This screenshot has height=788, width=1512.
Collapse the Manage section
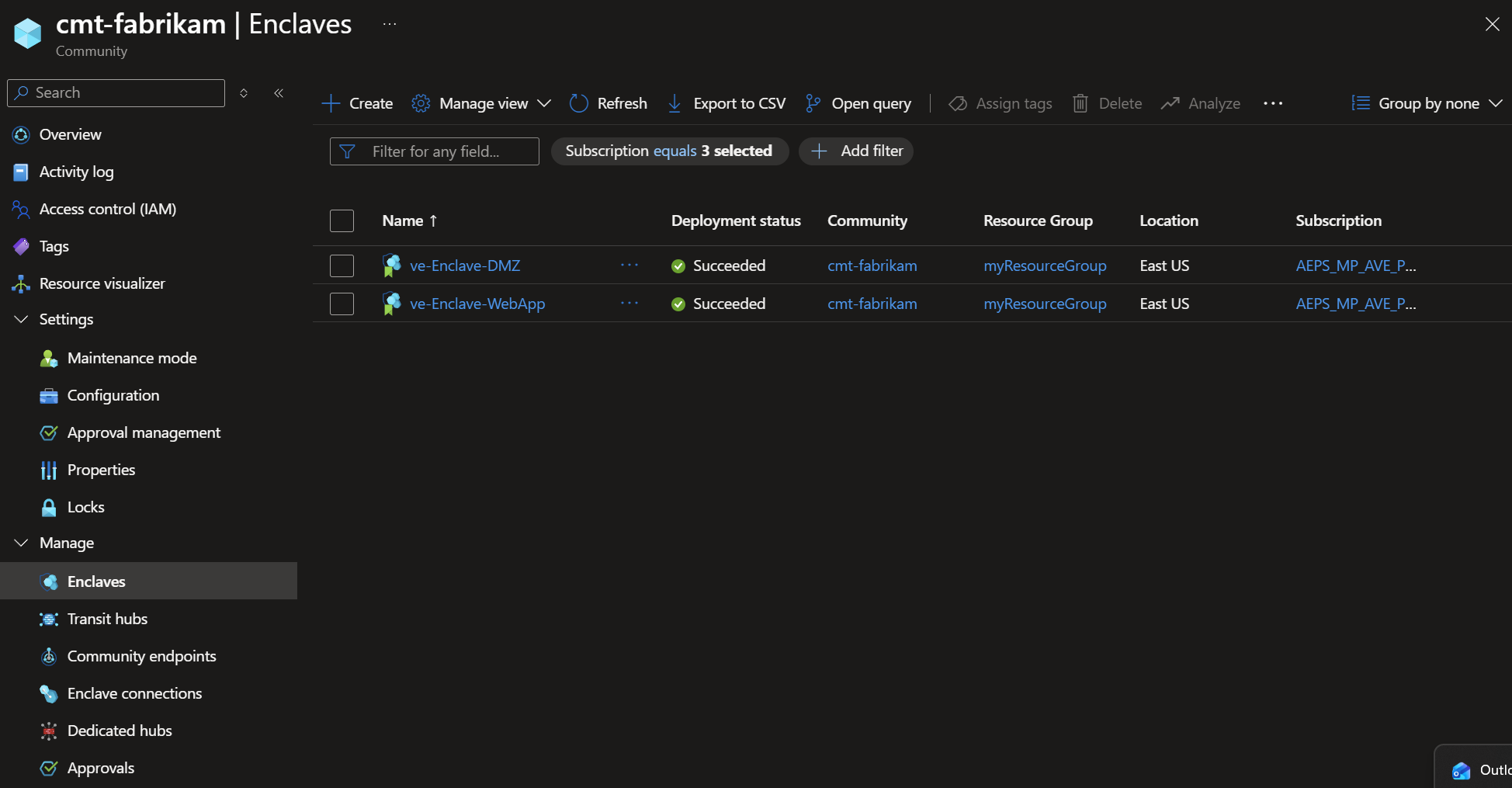click(x=21, y=543)
